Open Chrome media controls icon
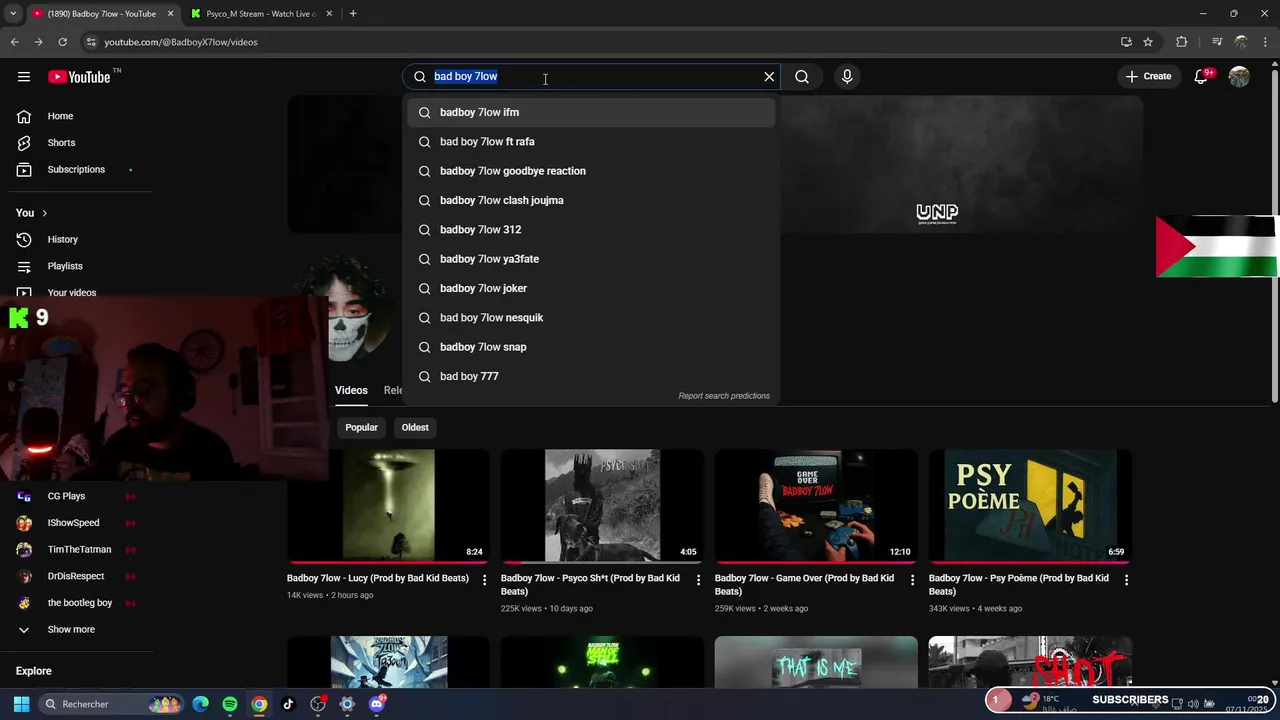The height and width of the screenshot is (720, 1280). pos(1216,42)
